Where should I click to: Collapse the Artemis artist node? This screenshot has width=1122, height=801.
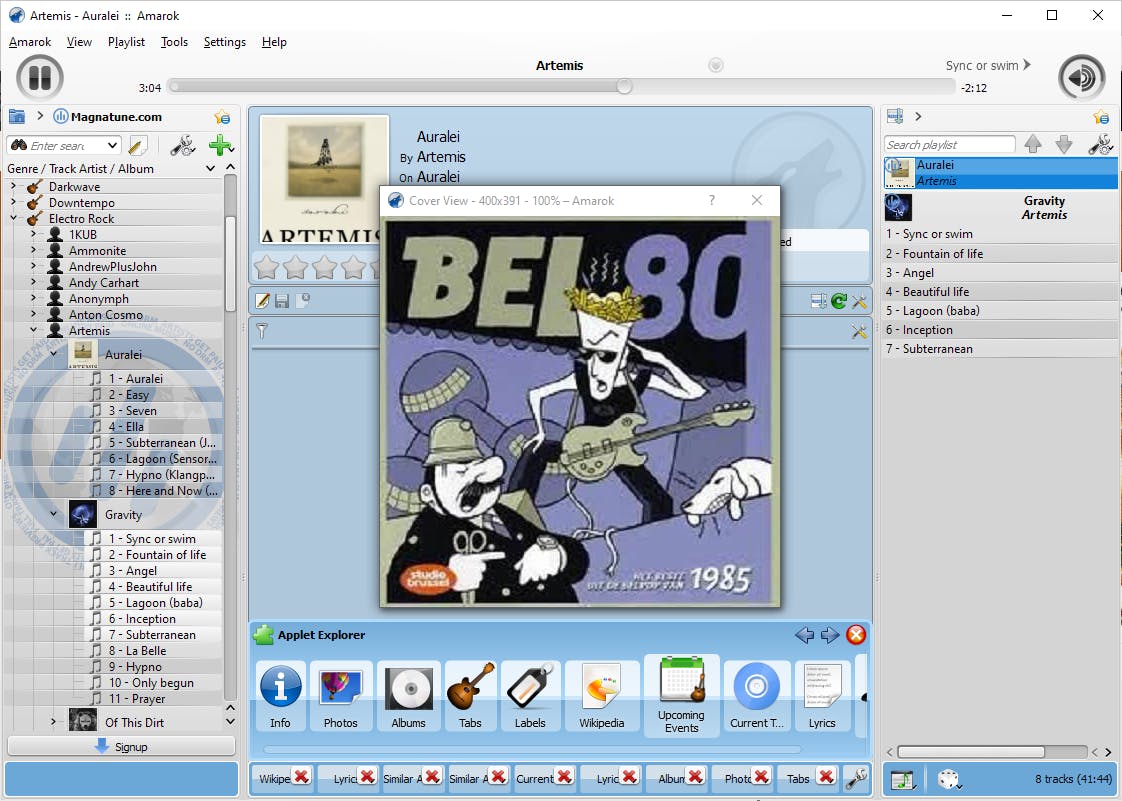pos(34,331)
